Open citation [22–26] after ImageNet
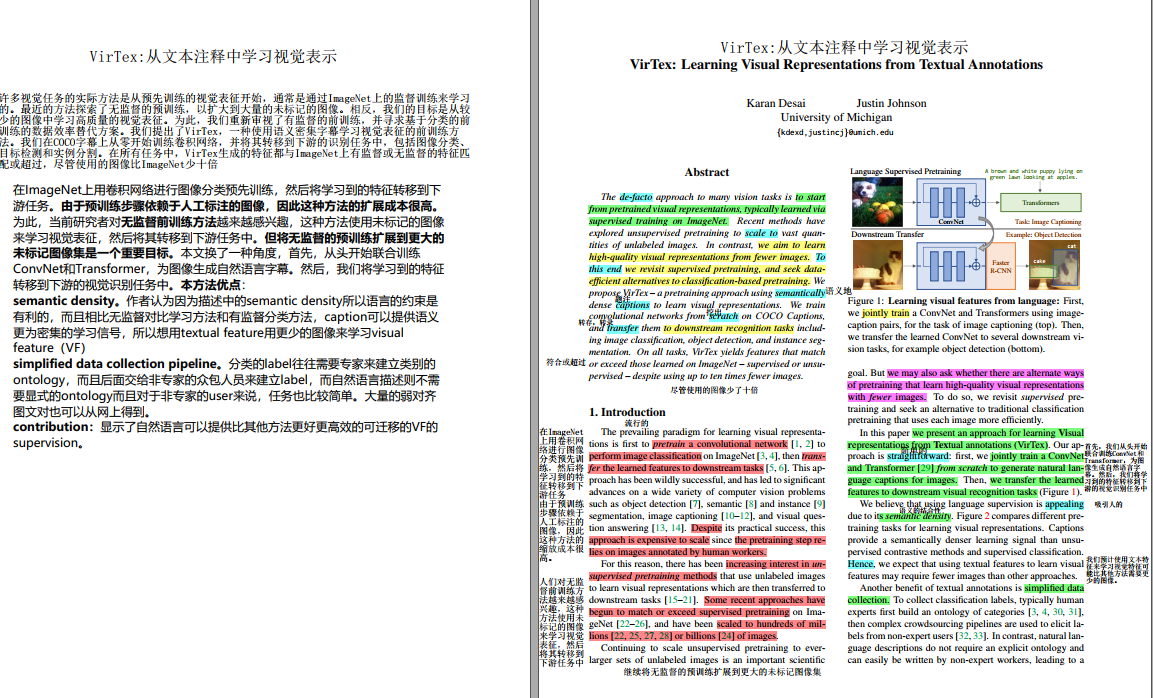The height and width of the screenshot is (698, 1153). [x=632, y=624]
